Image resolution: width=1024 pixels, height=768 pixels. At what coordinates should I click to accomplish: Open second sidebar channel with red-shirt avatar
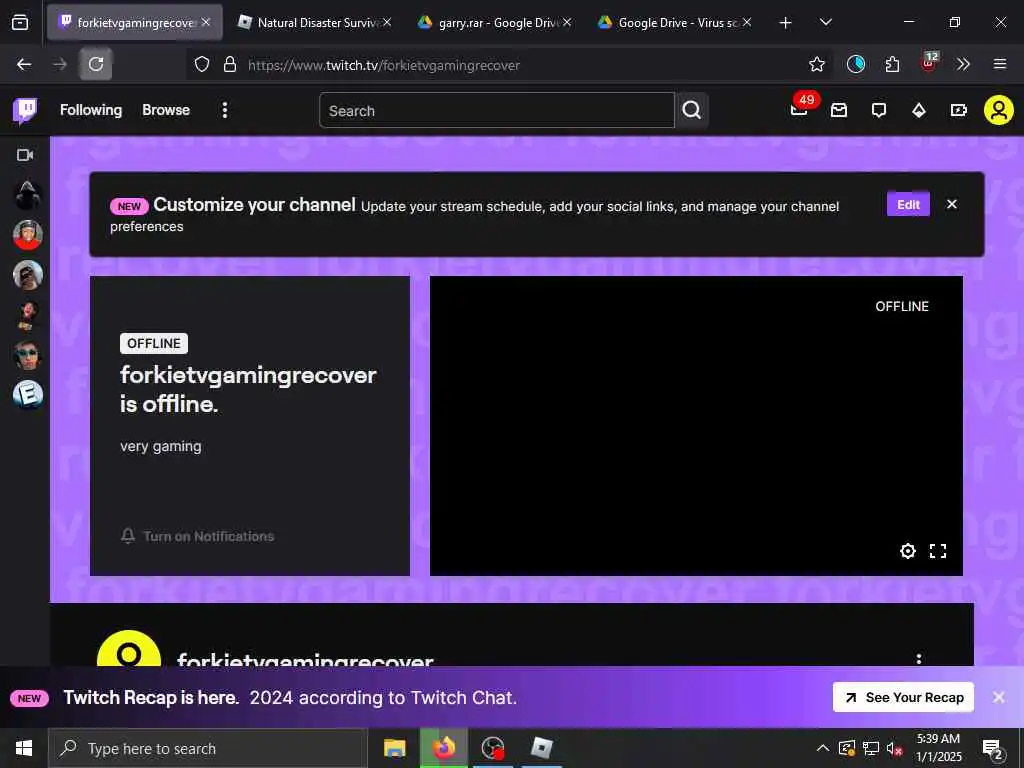coord(27,234)
